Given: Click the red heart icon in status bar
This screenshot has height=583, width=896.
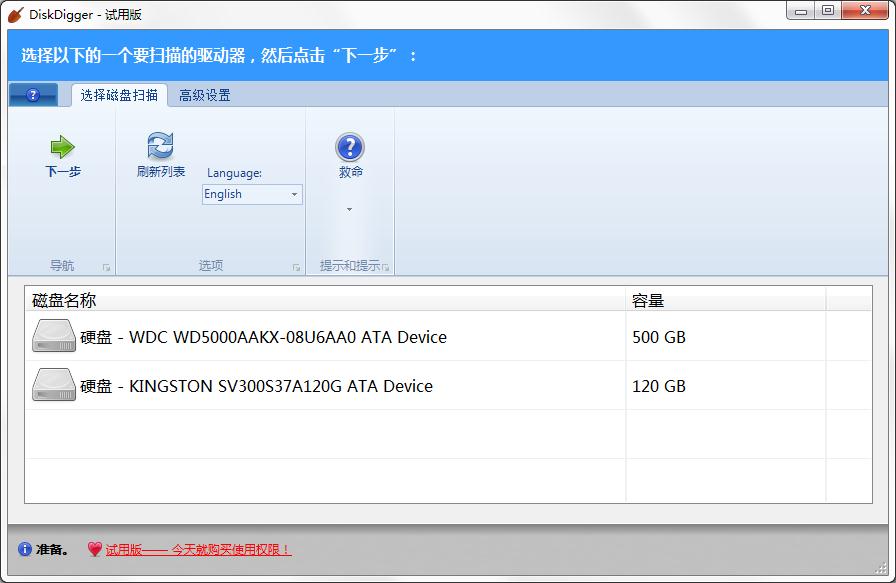Looking at the screenshot, I should [95, 549].
